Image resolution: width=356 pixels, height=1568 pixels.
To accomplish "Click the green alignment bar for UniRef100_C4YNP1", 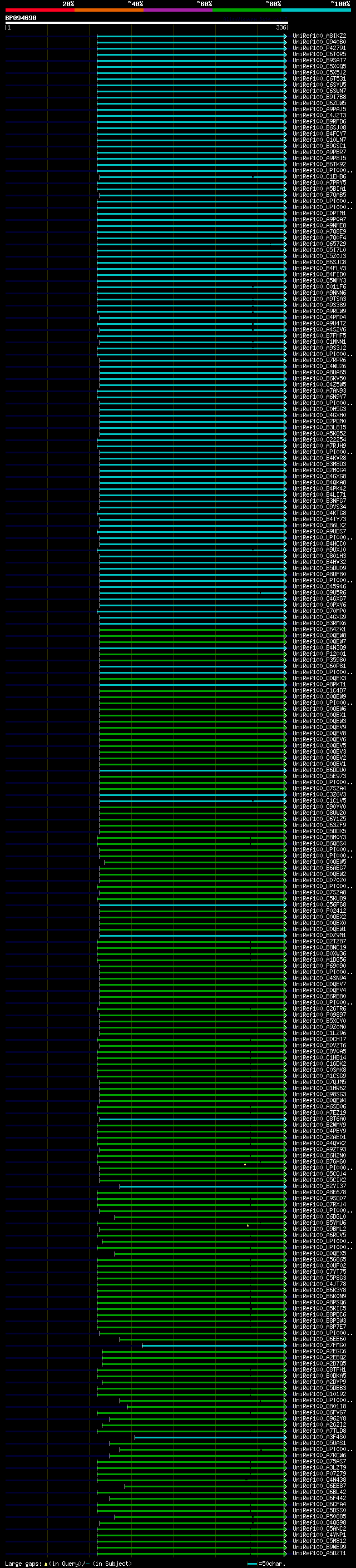I will 191,1535.
